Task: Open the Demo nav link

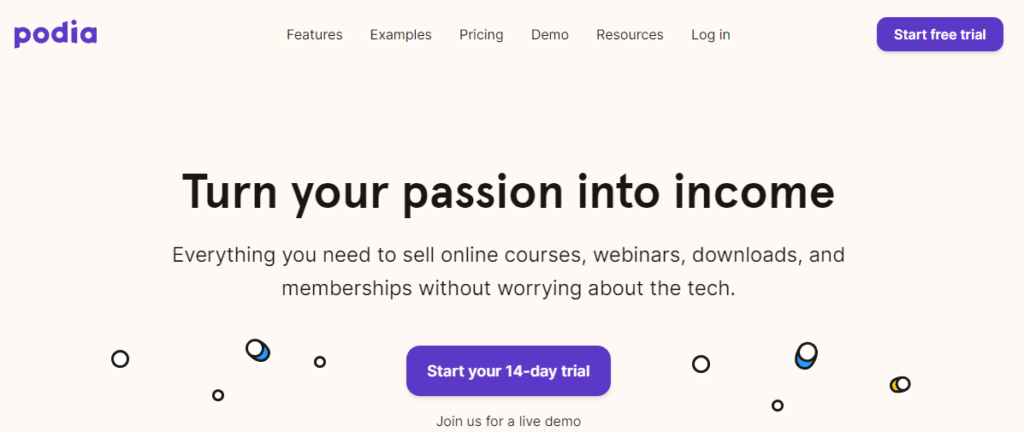Action: coord(550,35)
